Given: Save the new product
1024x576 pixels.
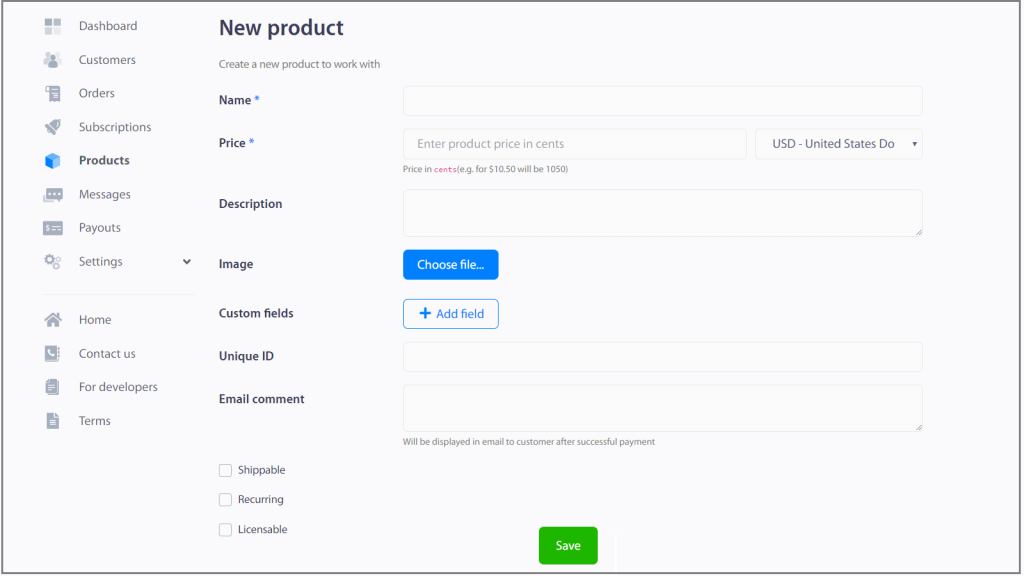Looking at the screenshot, I should [x=568, y=545].
